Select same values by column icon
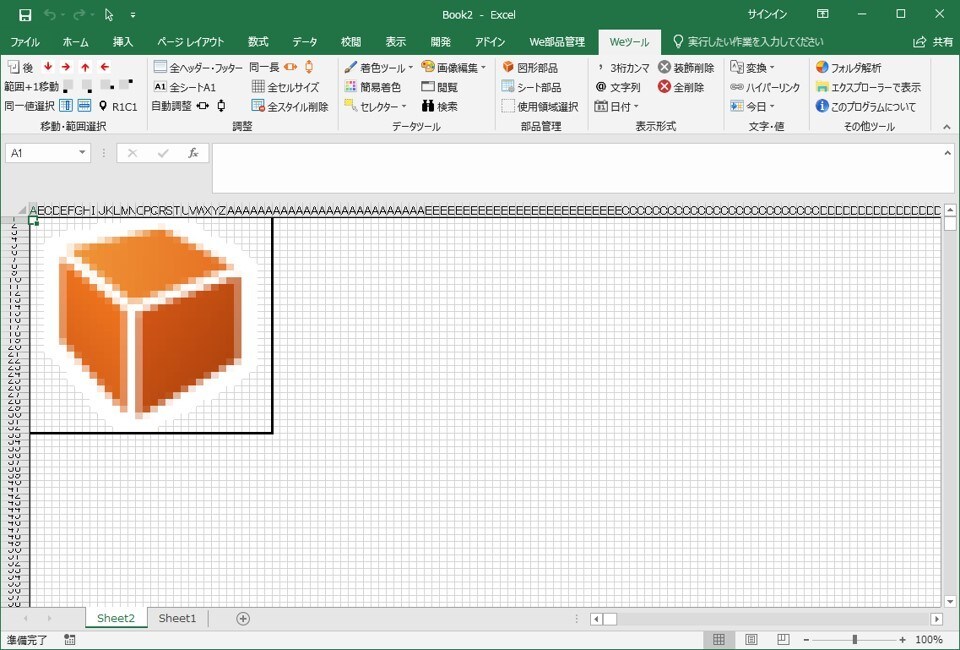The height and width of the screenshot is (650, 960). (x=66, y=106)
